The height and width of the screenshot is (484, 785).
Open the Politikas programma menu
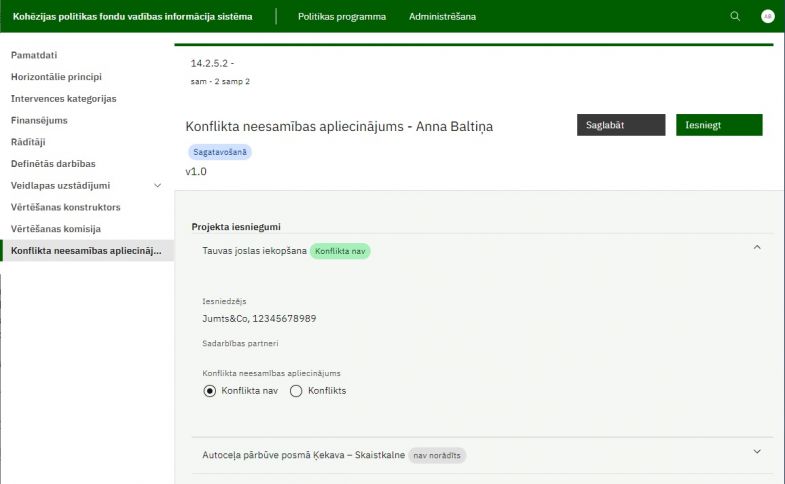click(x=341, y=17)
